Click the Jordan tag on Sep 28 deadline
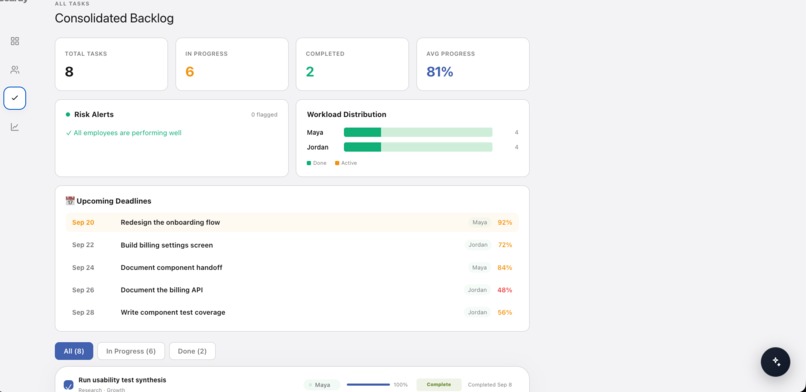Screen dimensions: 806x392 pos(478,312)
